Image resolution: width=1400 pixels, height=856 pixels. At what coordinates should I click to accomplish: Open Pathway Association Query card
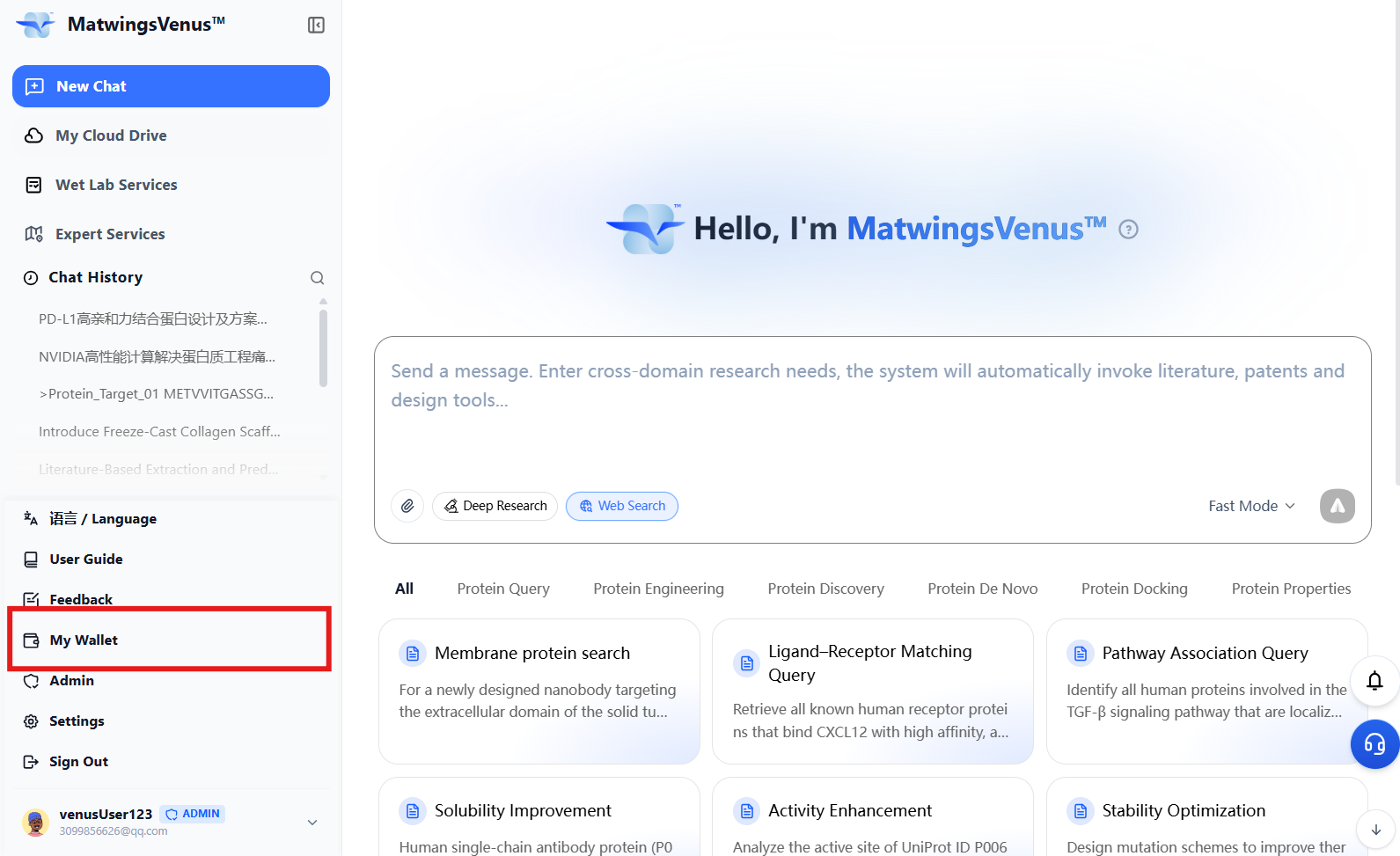(x=1207, y=691)
